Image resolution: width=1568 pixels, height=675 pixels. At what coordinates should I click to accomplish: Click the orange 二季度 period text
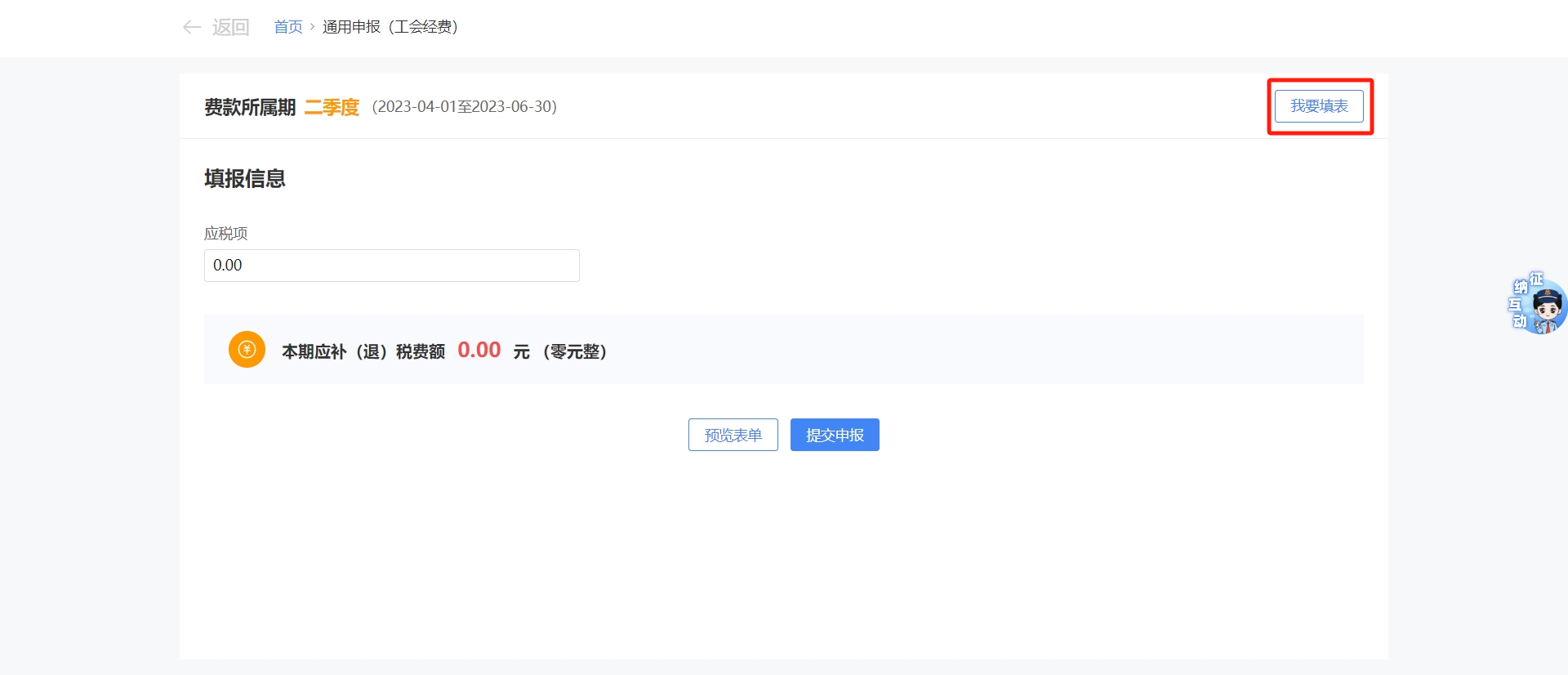(332, 107)
